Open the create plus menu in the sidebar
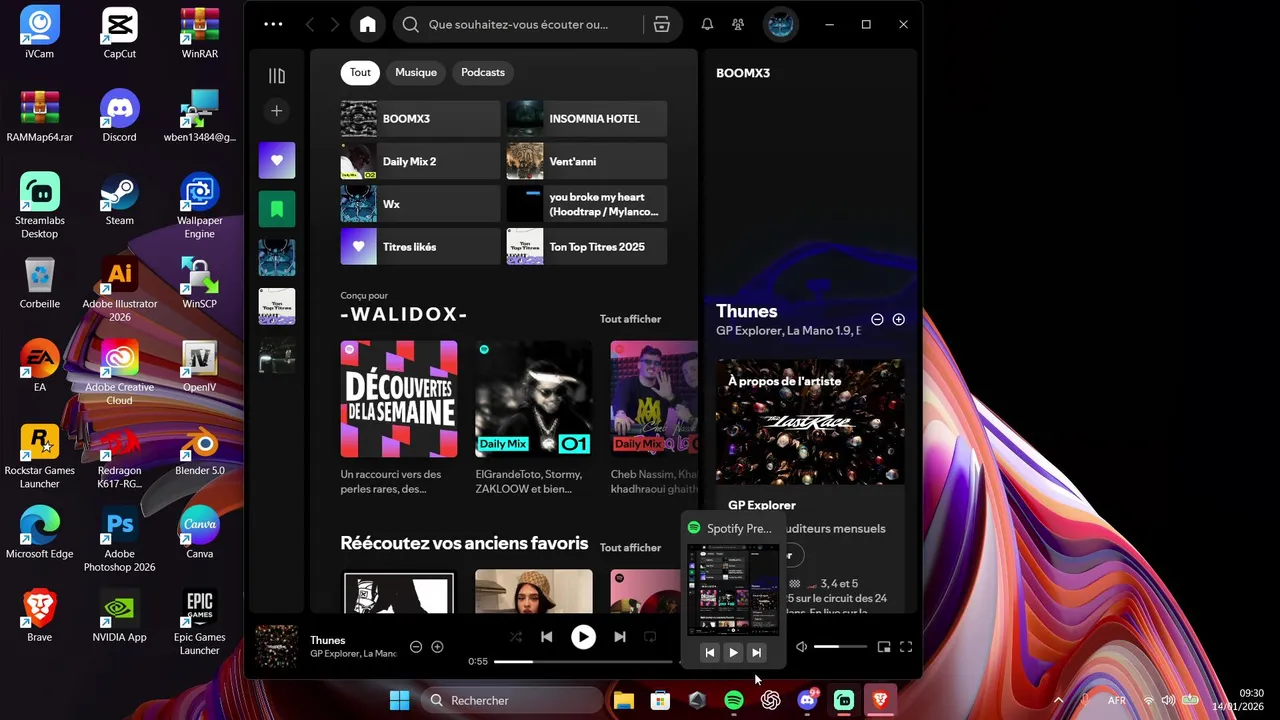 click(277, 111)
